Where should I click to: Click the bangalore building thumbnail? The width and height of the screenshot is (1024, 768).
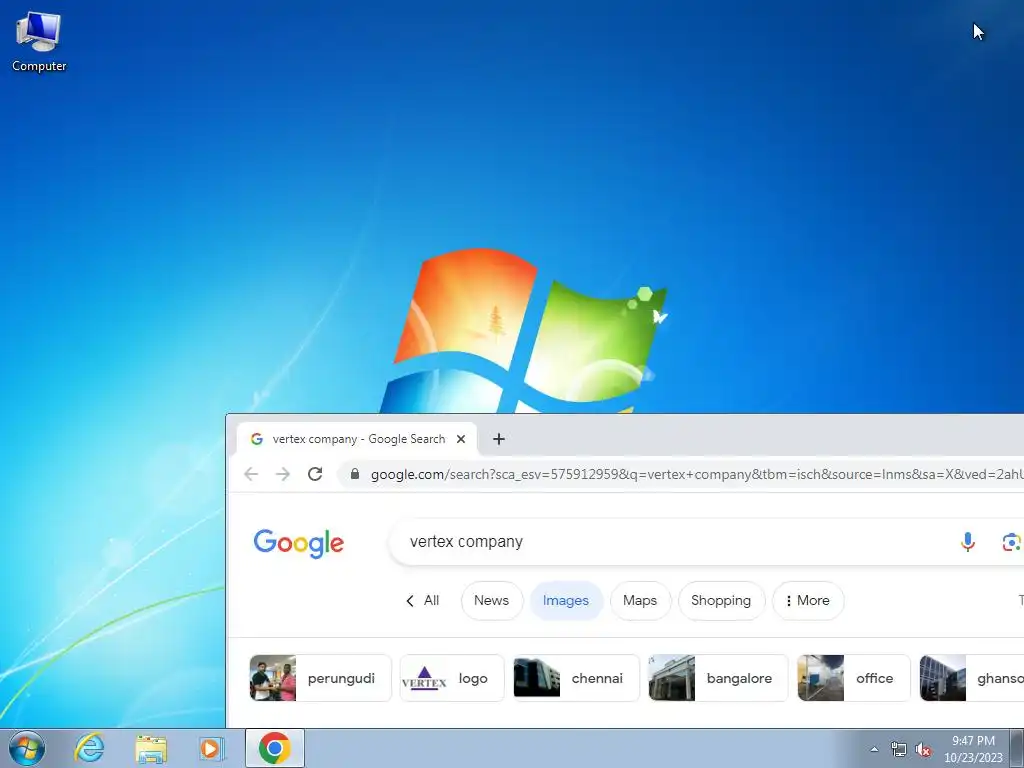[x=671, y=678]
